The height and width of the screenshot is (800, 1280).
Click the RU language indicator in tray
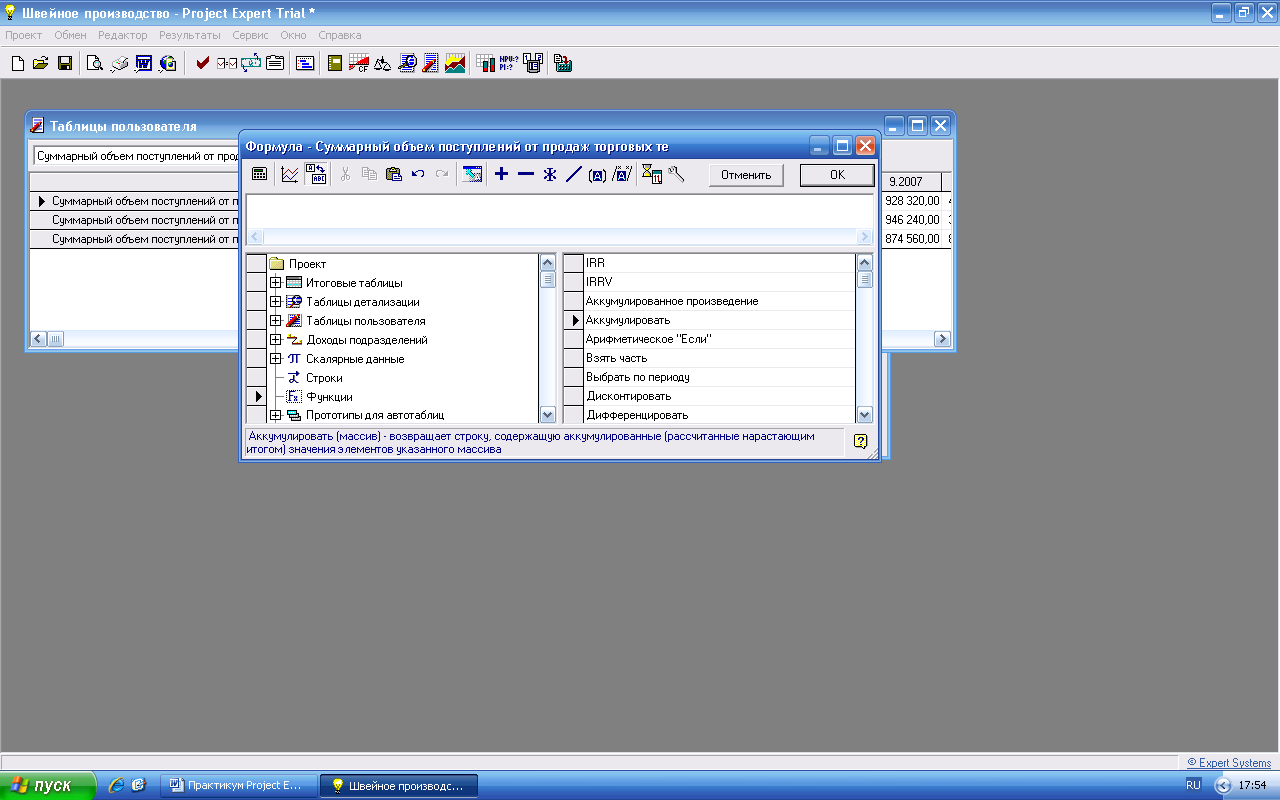1193,785
